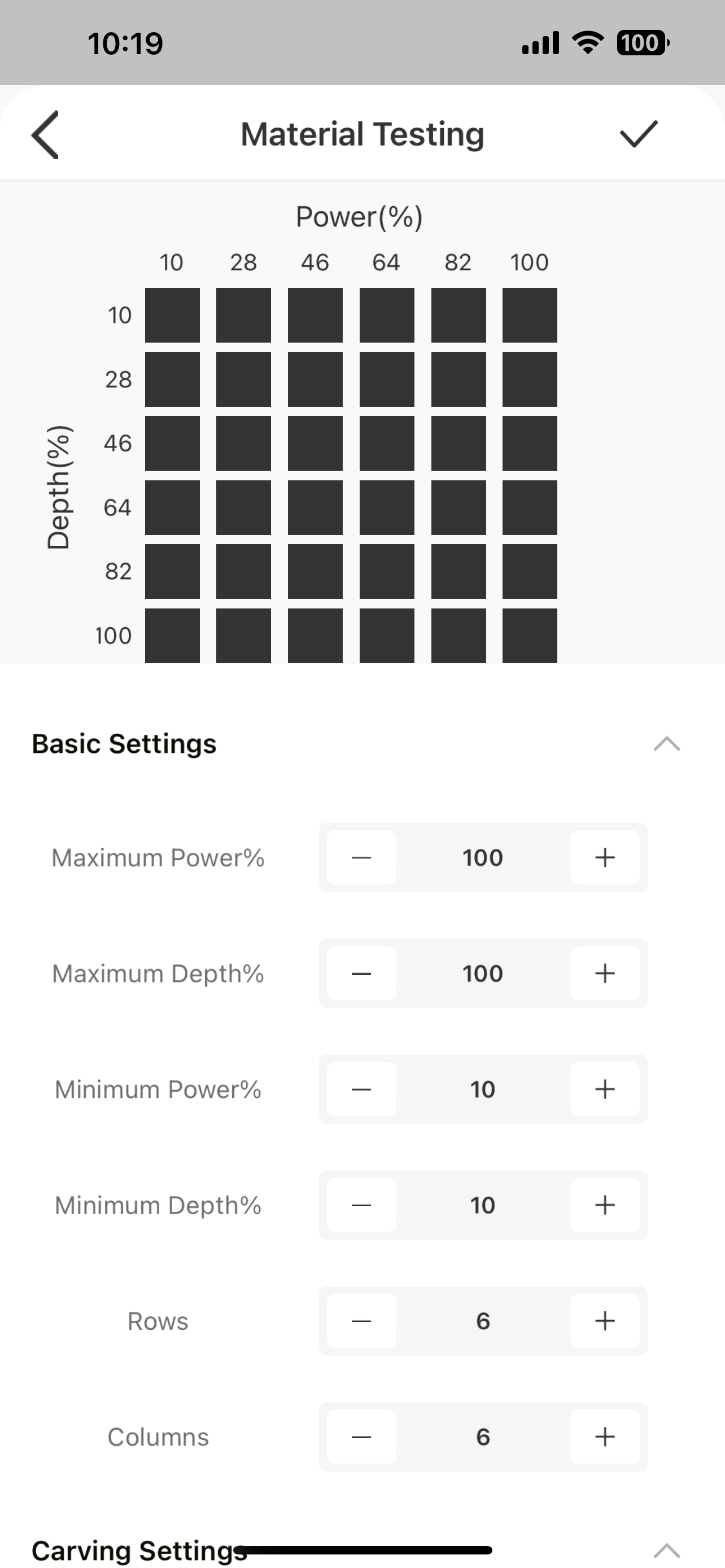Increase Maximum Depth% with plus
Image resolution: width=725 pixels, height=1568 pixels.
(605, 973)
